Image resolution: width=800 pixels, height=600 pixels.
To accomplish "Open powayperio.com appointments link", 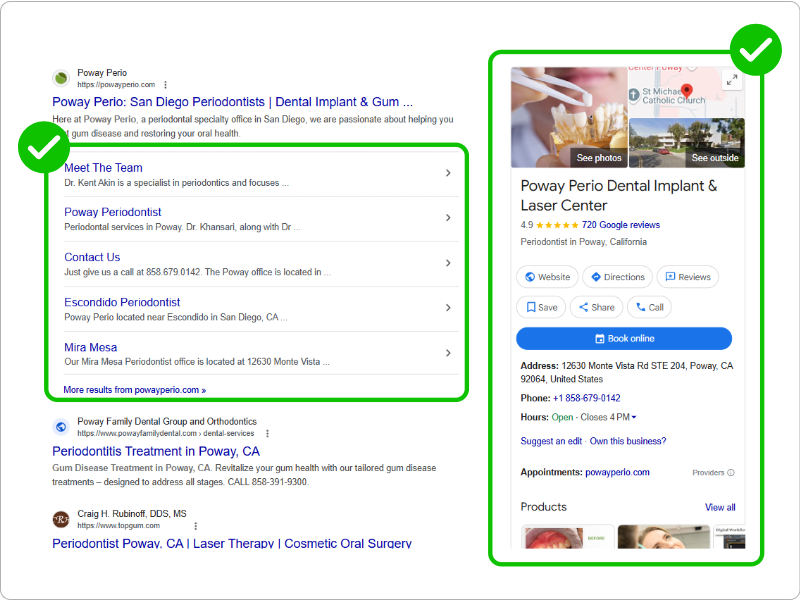I will point(617,472).
